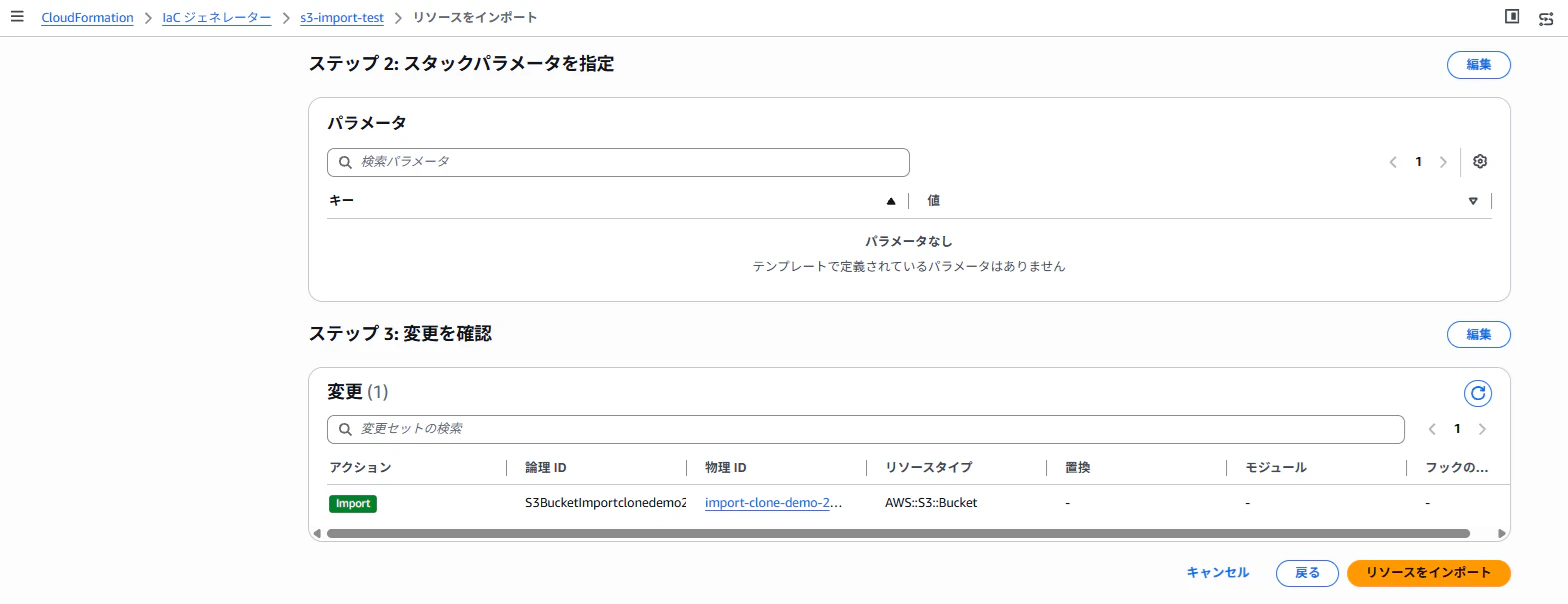Click 戻る to go back
Image resolution: width=1568 pixels, height=604 pixels.
coord(1307,573)
